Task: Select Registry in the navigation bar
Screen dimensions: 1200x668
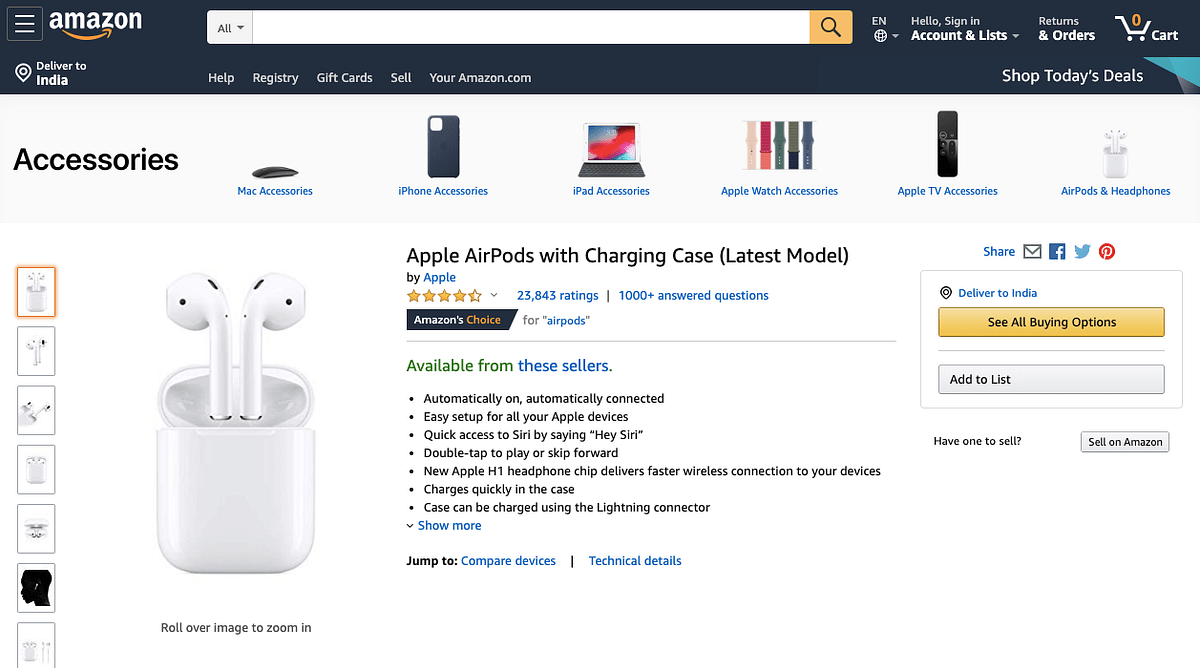Action: [275, 77]
